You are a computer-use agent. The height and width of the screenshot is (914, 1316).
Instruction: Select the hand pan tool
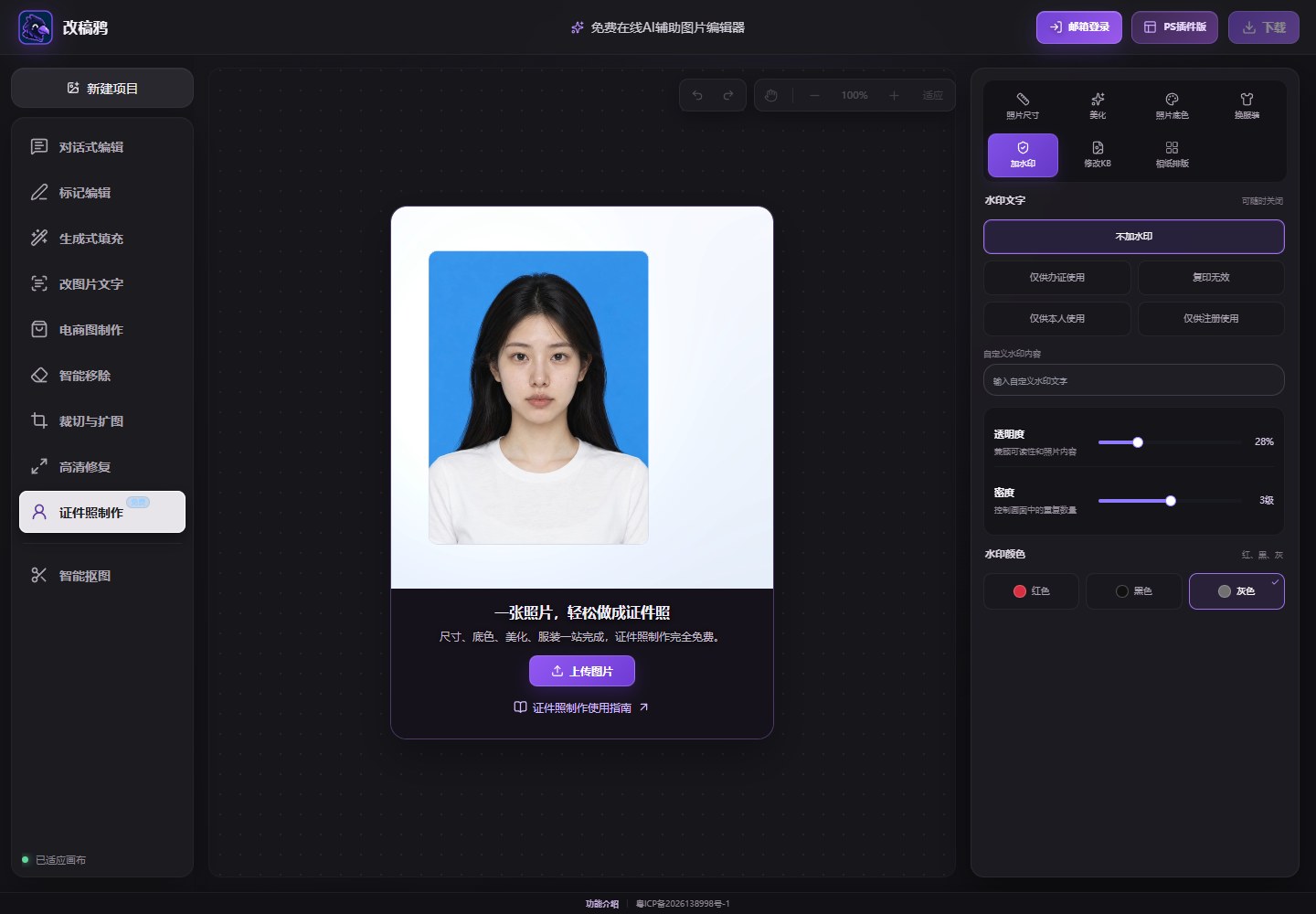coord(771,95)
